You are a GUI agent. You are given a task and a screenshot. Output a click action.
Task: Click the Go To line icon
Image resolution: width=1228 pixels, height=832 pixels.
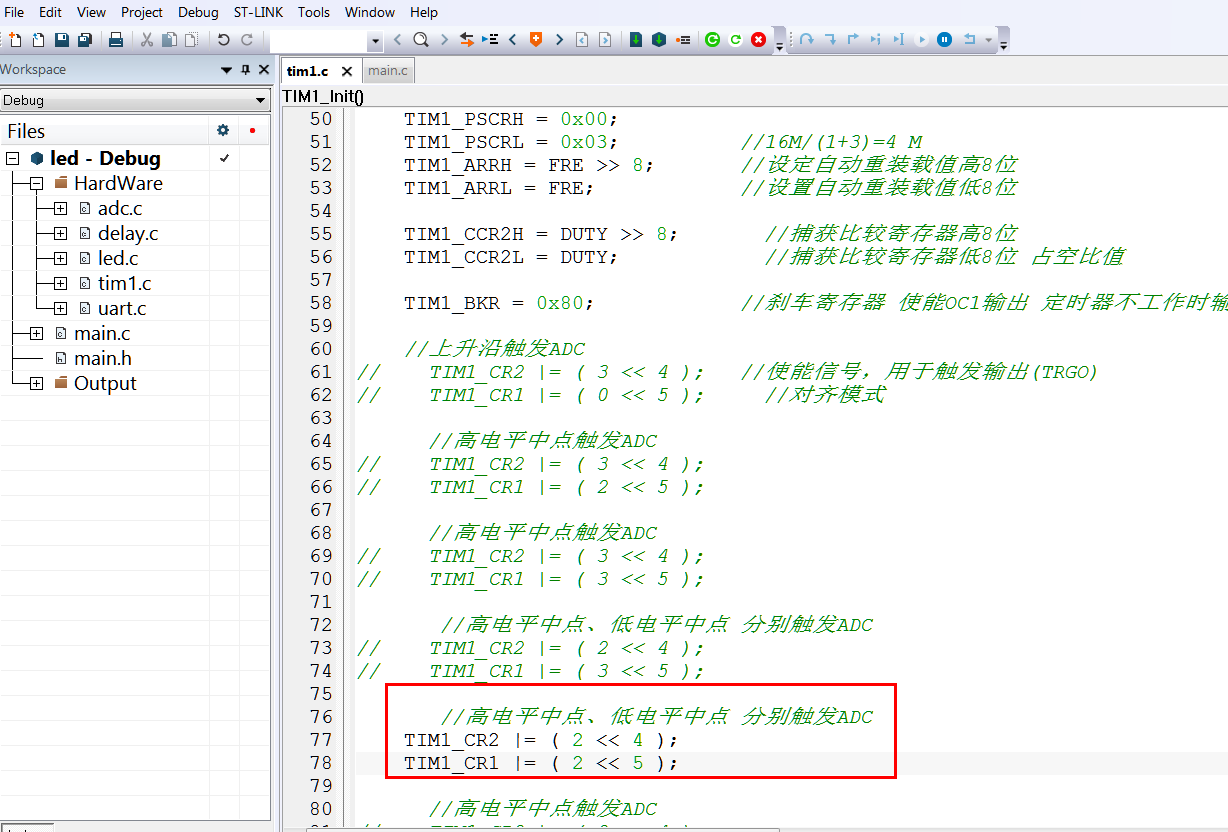(x=490, y=40)
